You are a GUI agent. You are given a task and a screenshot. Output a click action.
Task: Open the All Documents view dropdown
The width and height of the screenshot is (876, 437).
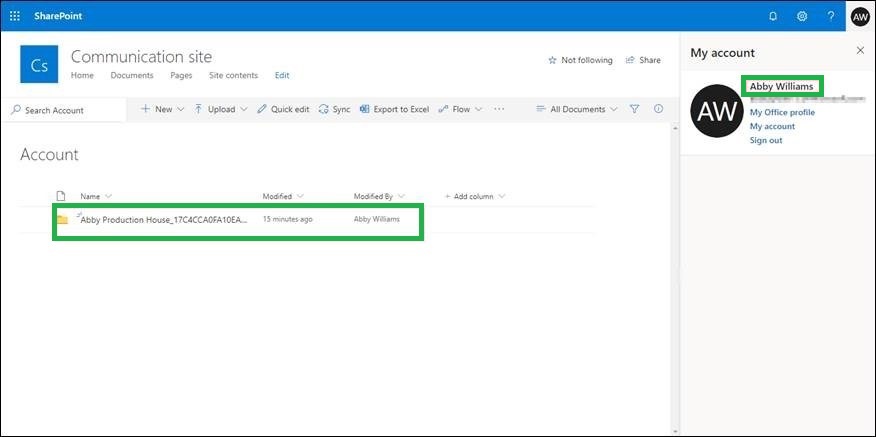point(577,110)
